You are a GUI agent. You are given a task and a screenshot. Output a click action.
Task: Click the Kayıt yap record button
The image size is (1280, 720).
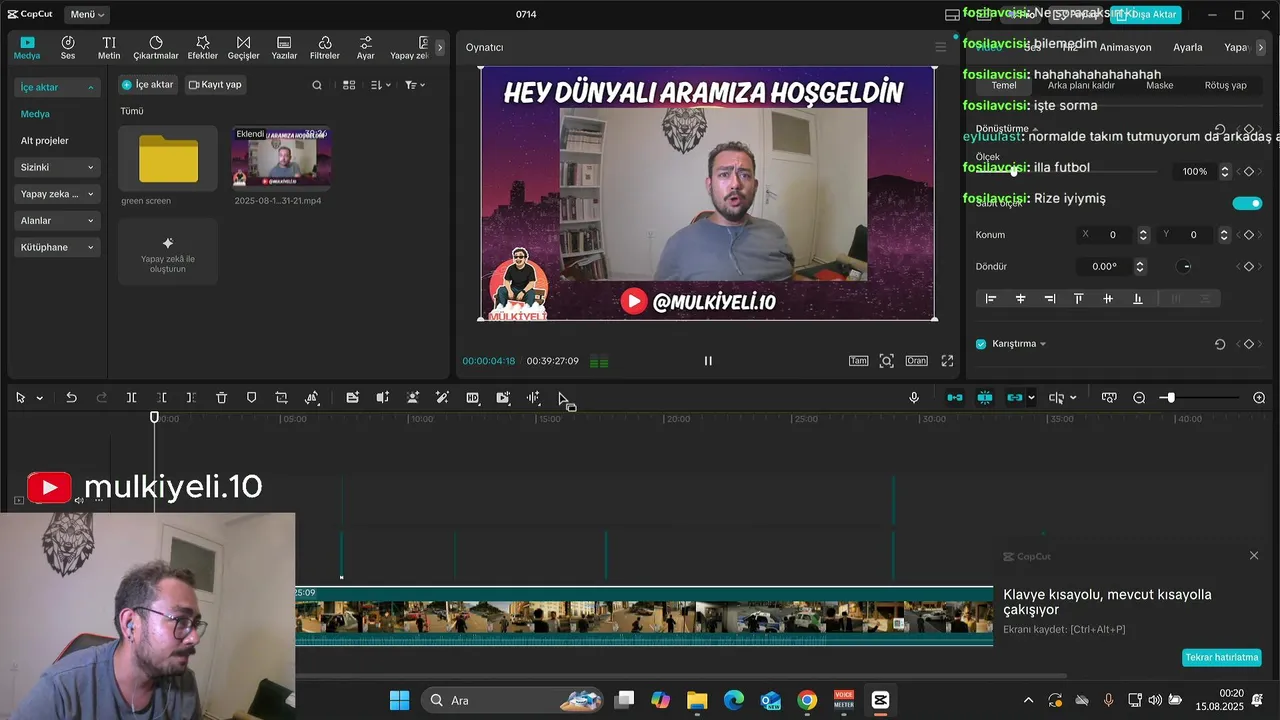[x=215, y=85]
